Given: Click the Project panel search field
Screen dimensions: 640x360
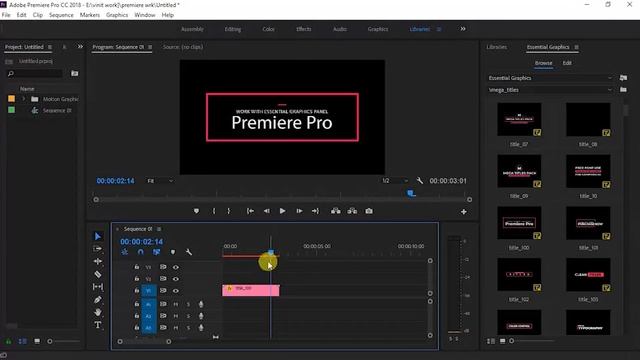Looking at the screenshot, I should coord(35,73).
